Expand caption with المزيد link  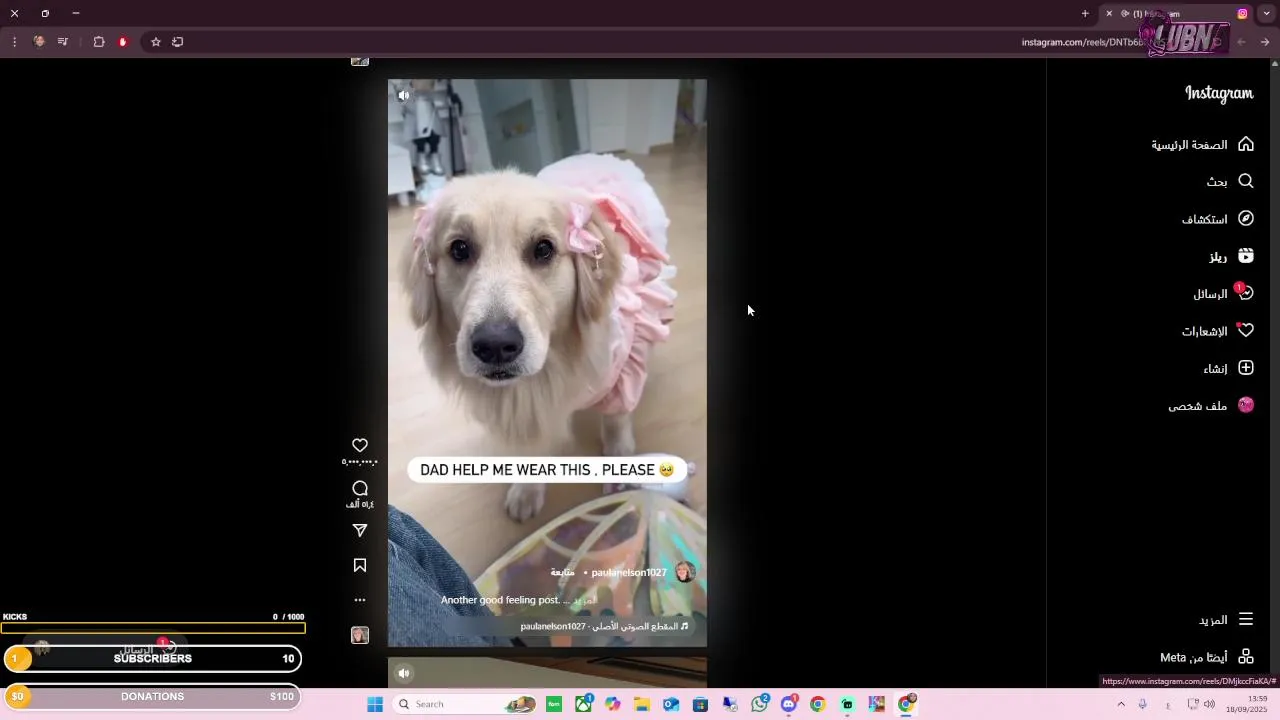[x=585, y=600]
